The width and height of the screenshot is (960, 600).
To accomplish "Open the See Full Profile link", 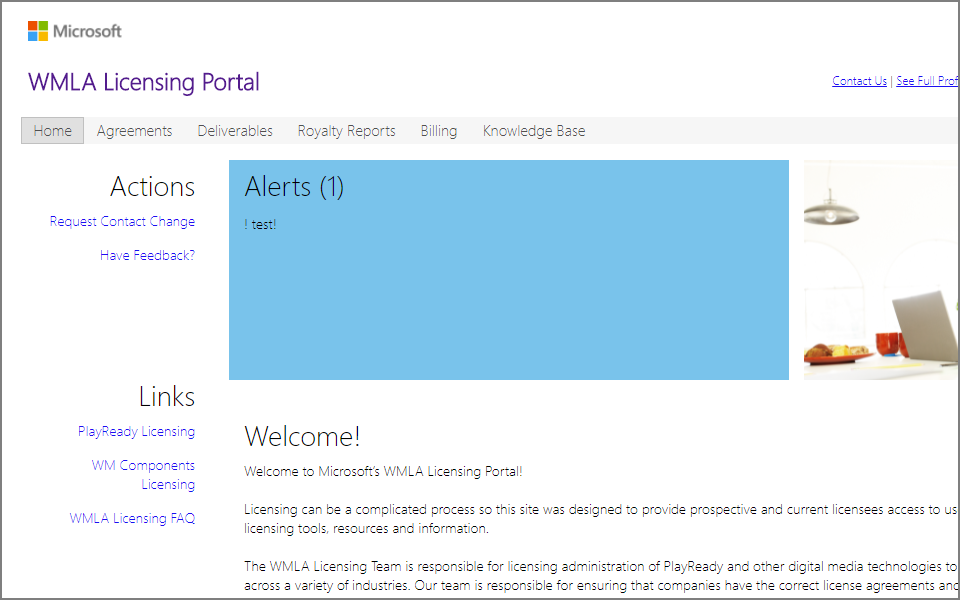I will [x=928, y=81].
